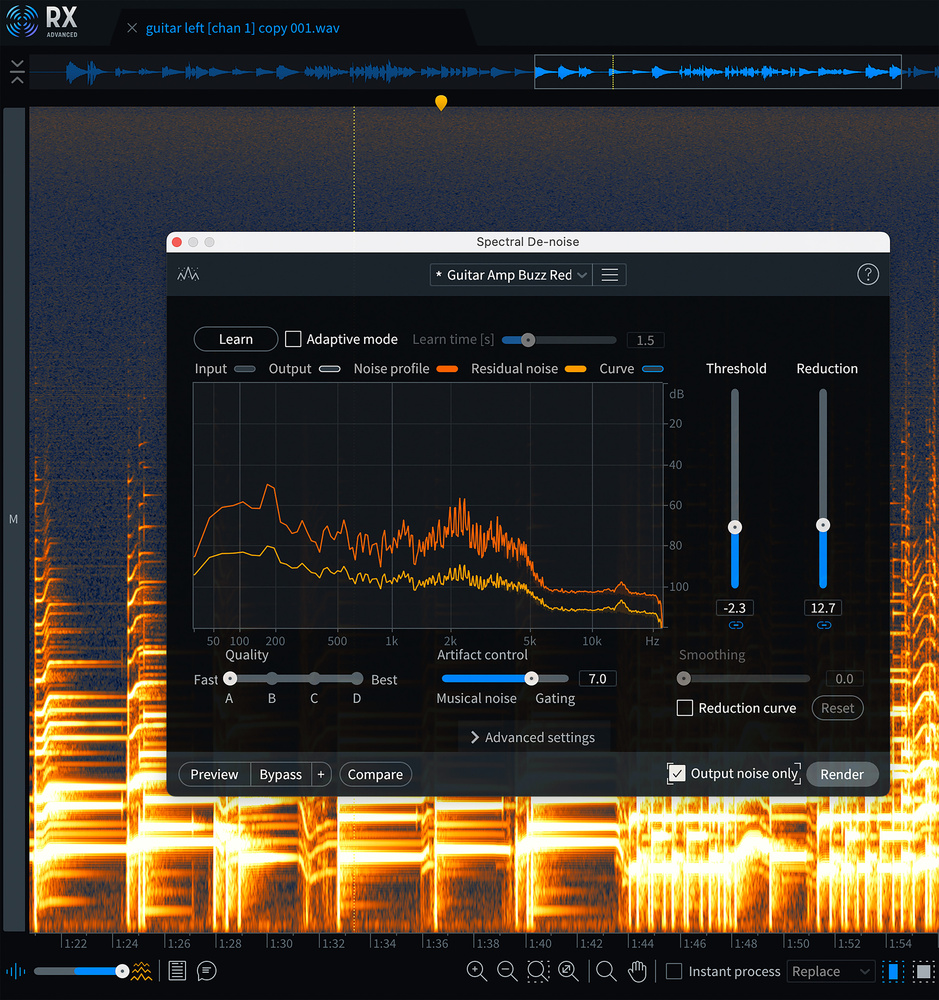Open the Guitar Amp Buzz Red preset dropdown
The image size is (939, 1000).
point(510,275)
